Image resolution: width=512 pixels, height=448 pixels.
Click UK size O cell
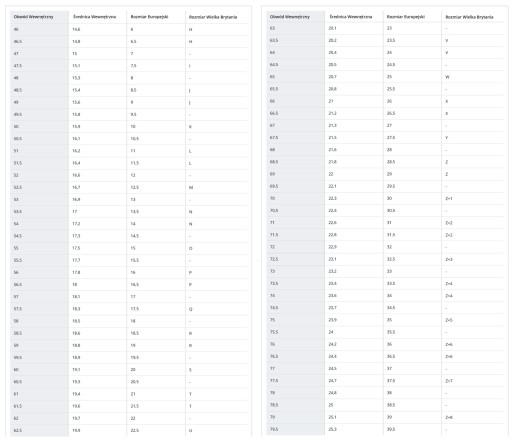coord(190,248)
